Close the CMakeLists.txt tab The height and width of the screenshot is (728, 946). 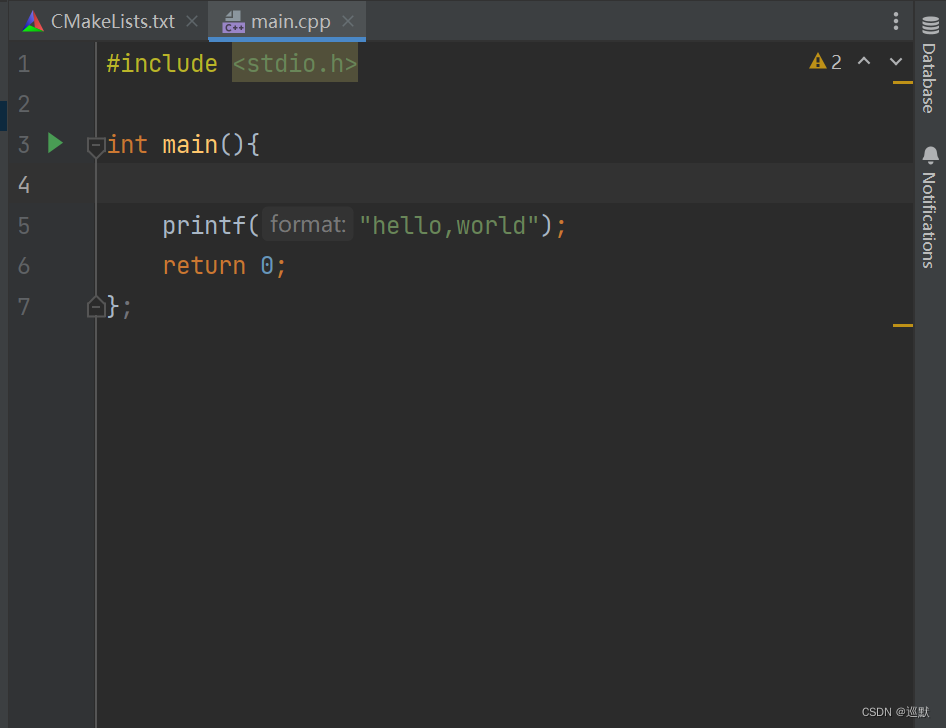tap(192, 22)
